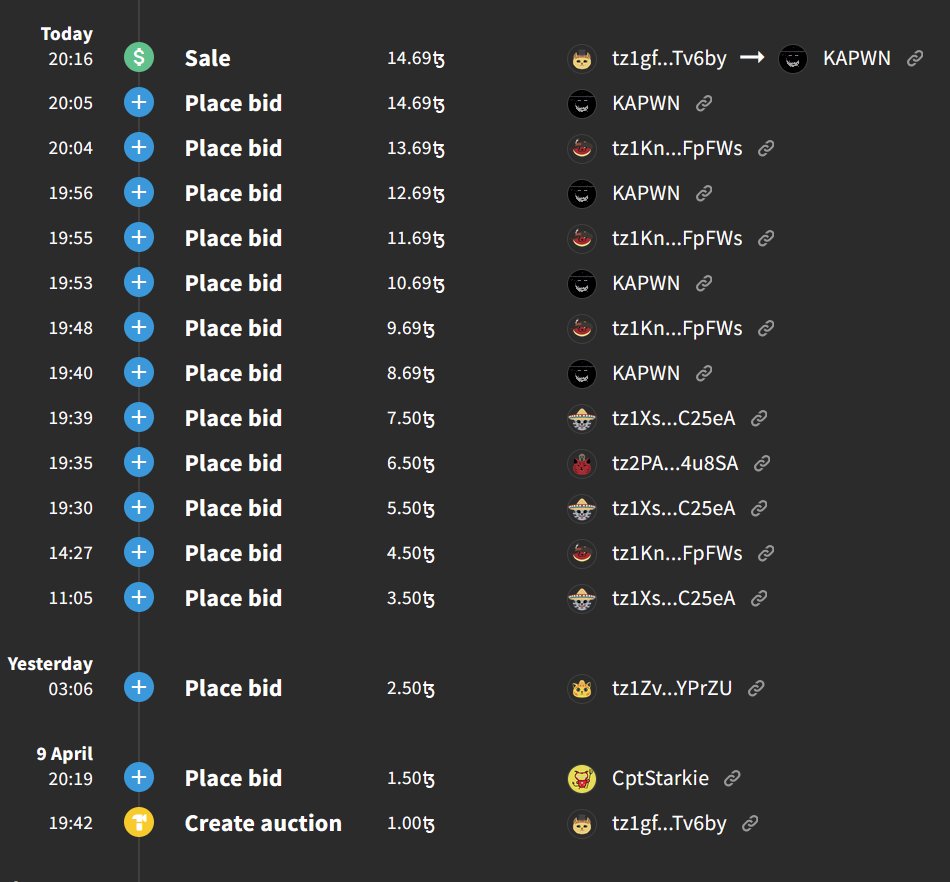Screen dimensions: 950x882
Task: Click the plus icon at 20:05
Action: pos(139,102)
